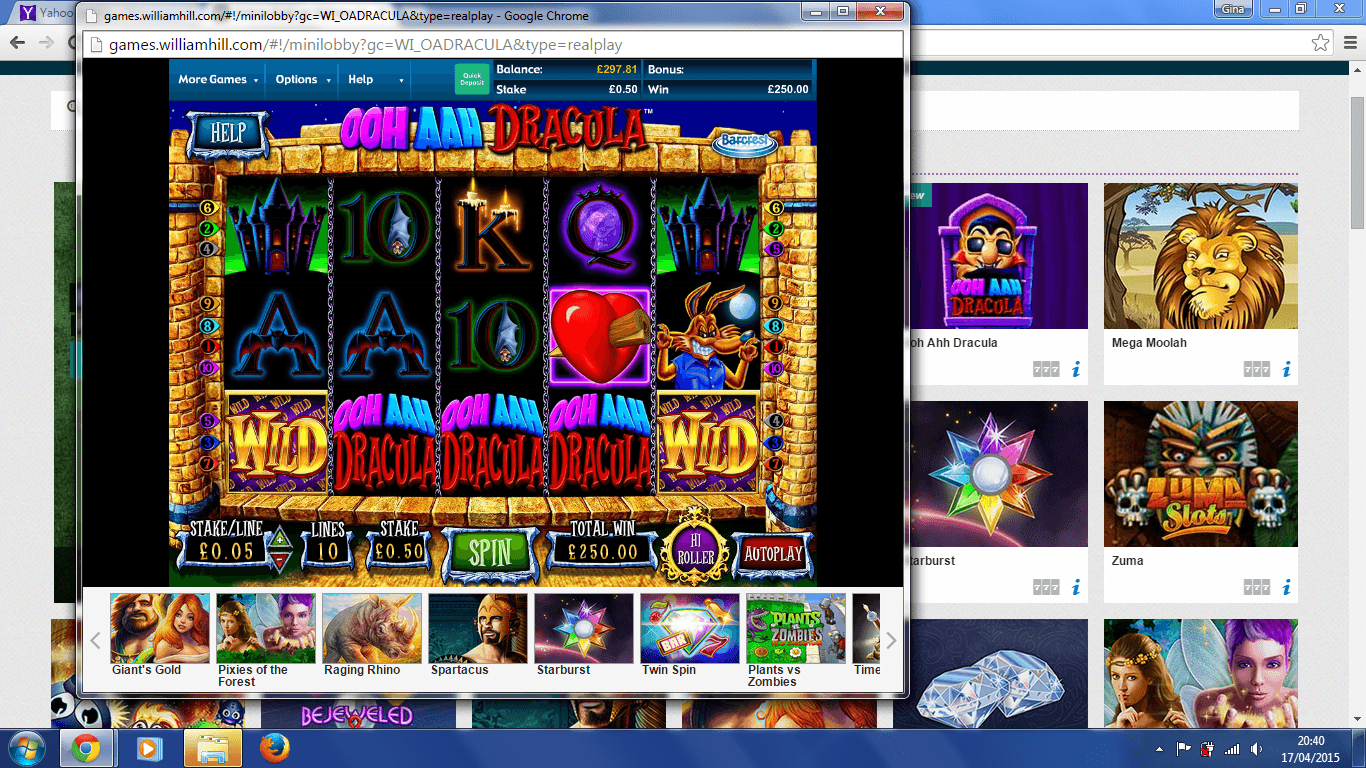The height and width of the screenshot is (768, 1366).
Task: Expand the Options menu
Action: [303, 80]
